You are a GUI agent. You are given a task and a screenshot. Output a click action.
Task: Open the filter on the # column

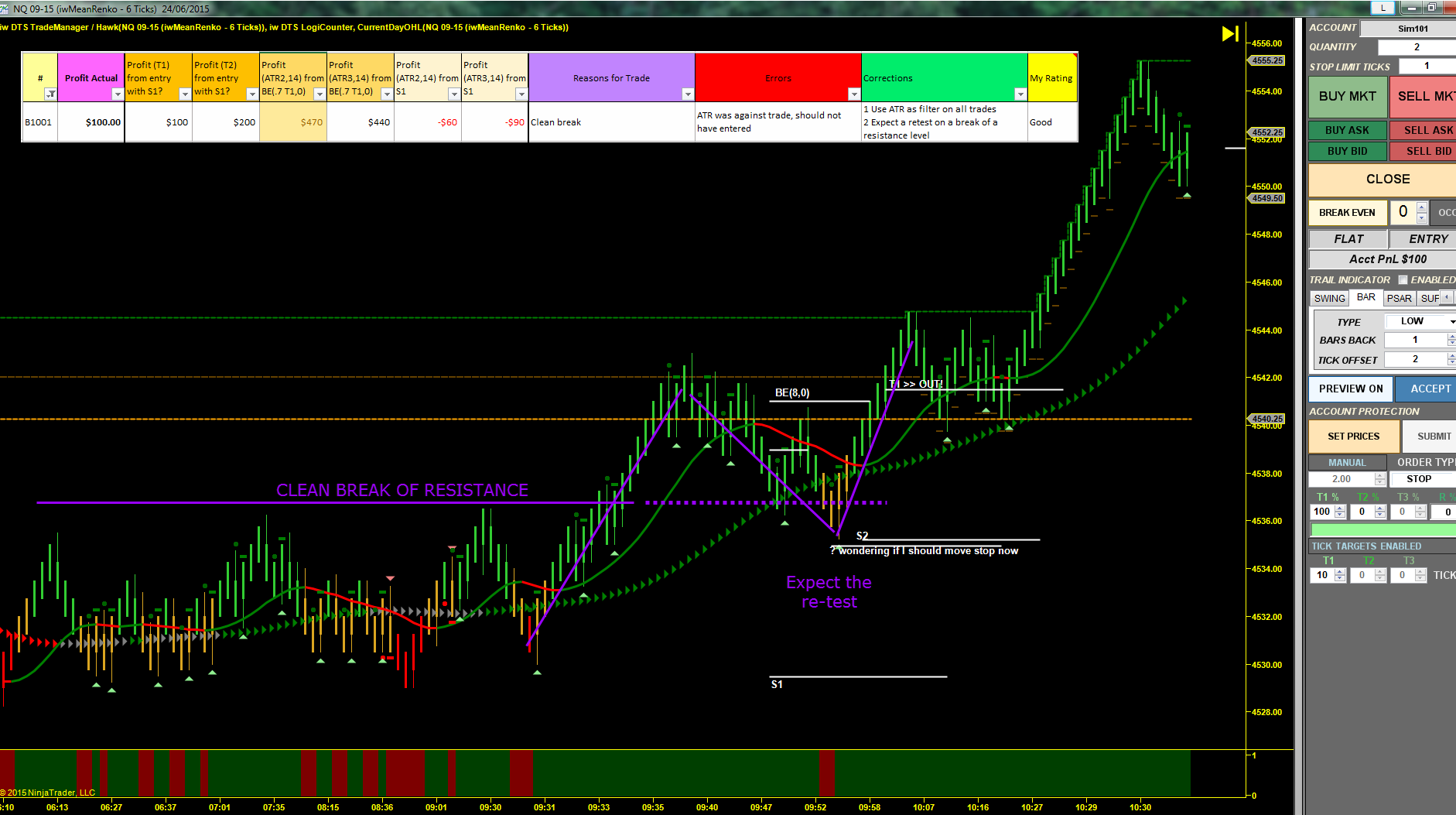click(50, 94)
